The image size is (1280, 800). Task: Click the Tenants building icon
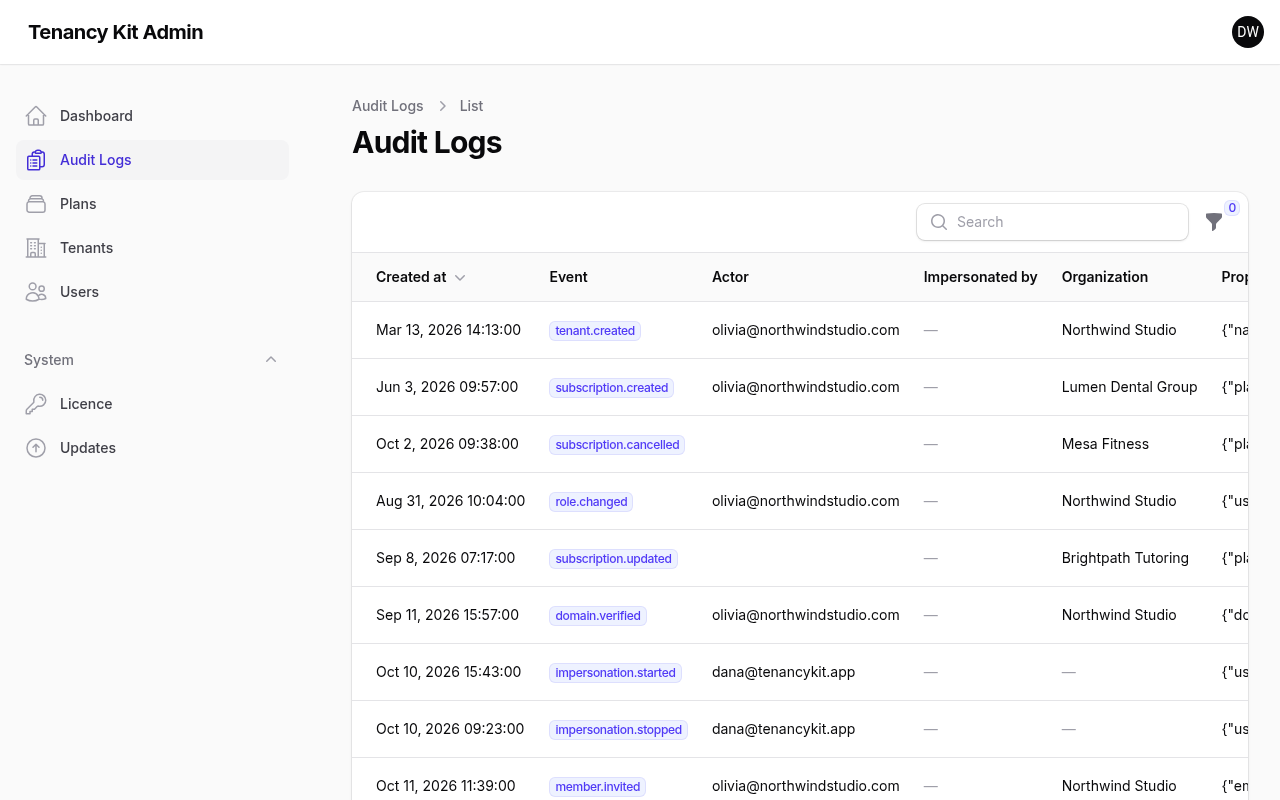36,248
